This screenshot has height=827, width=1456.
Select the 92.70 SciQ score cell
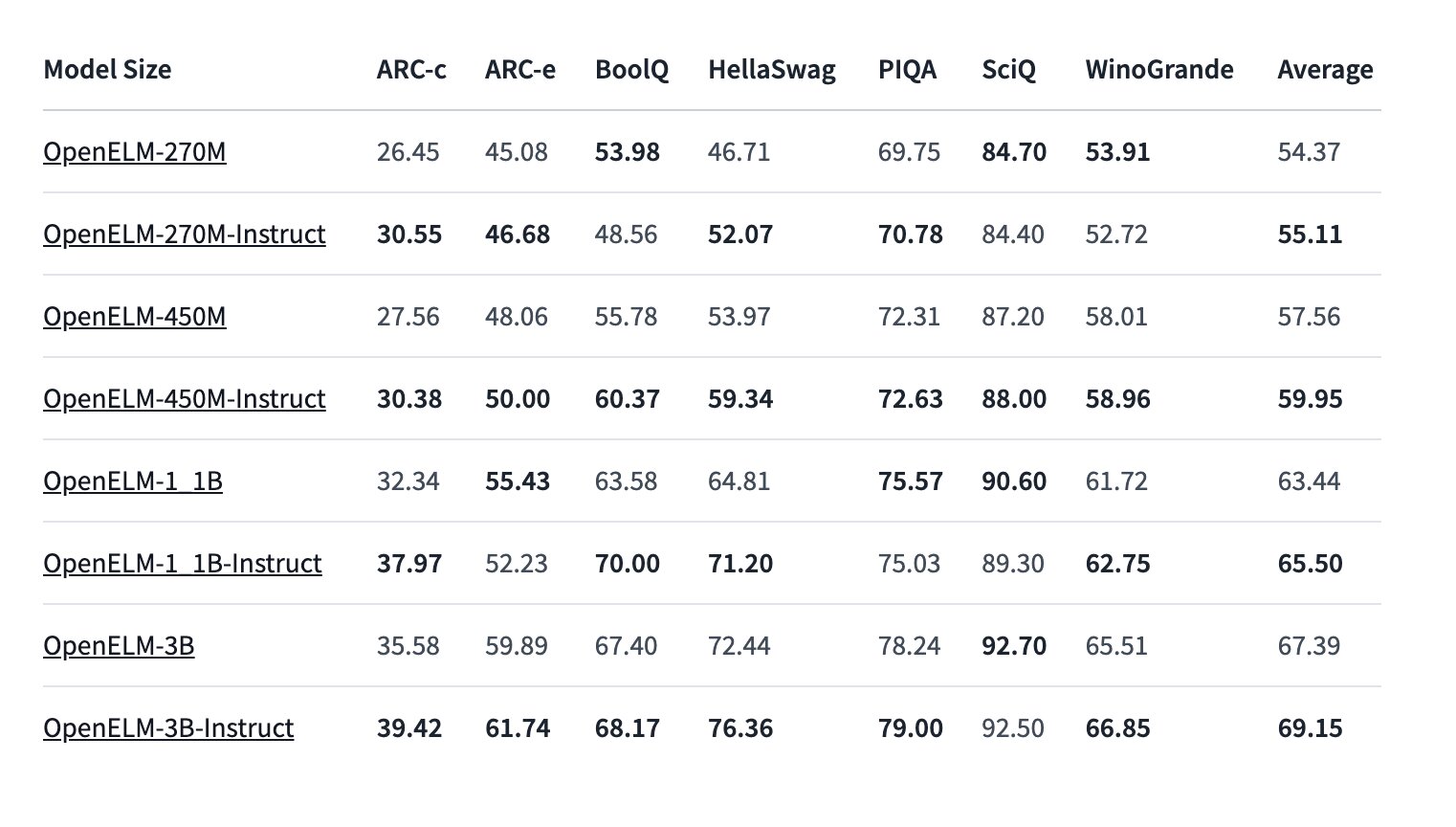[x=1014, y=646]
